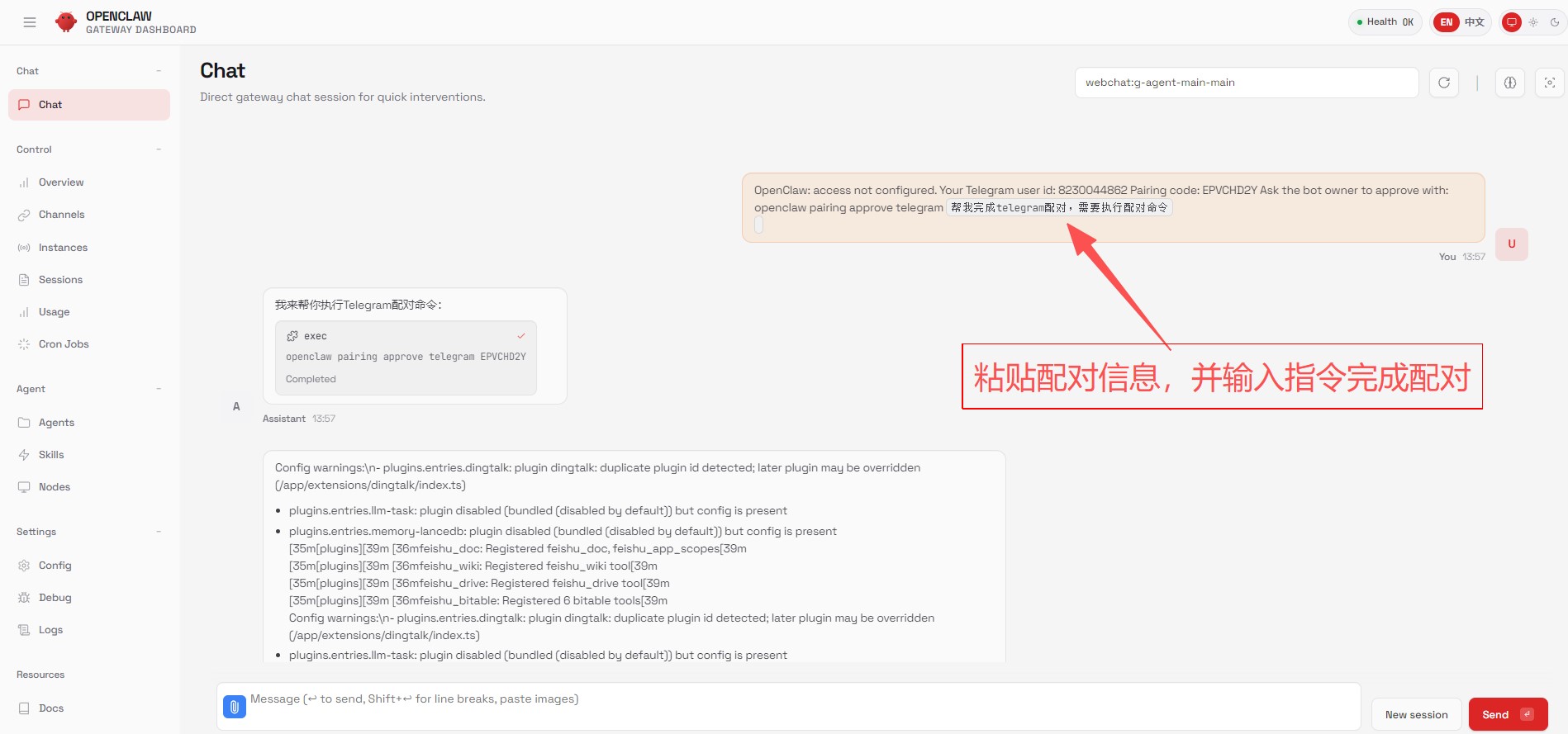Click the paperclip attach file icon
This screenshot has width=1568, height=734.
235,707
